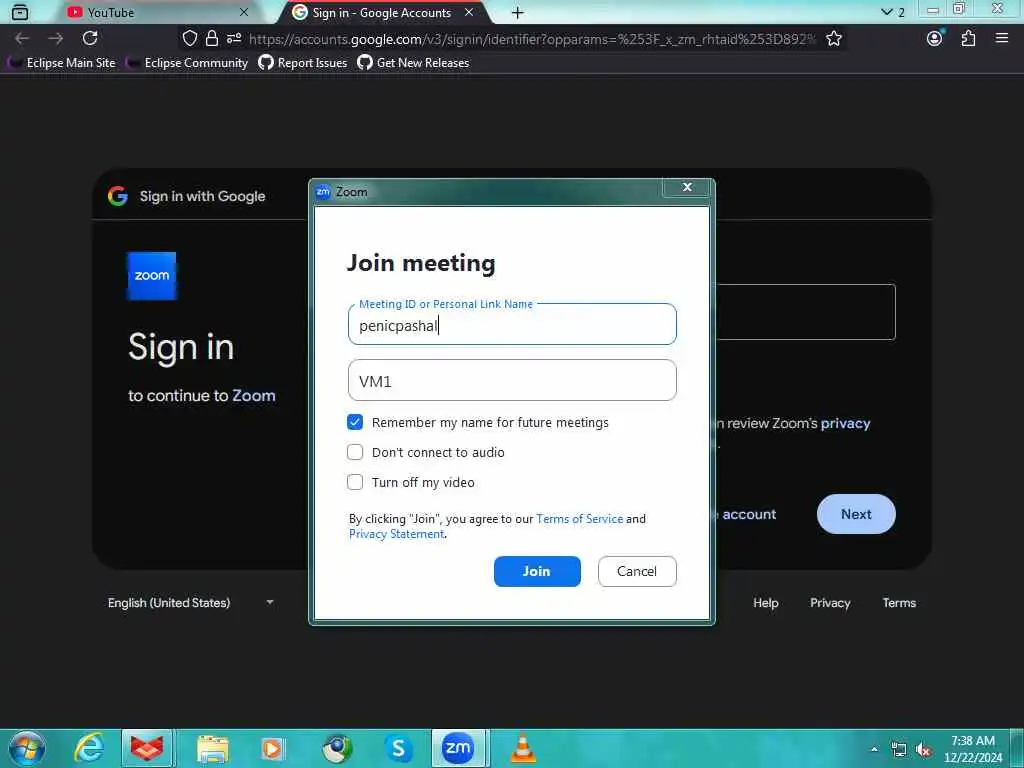Open Report Issues bookmark
This screenshot has width=1024, height=768.
tap(303, 63)
